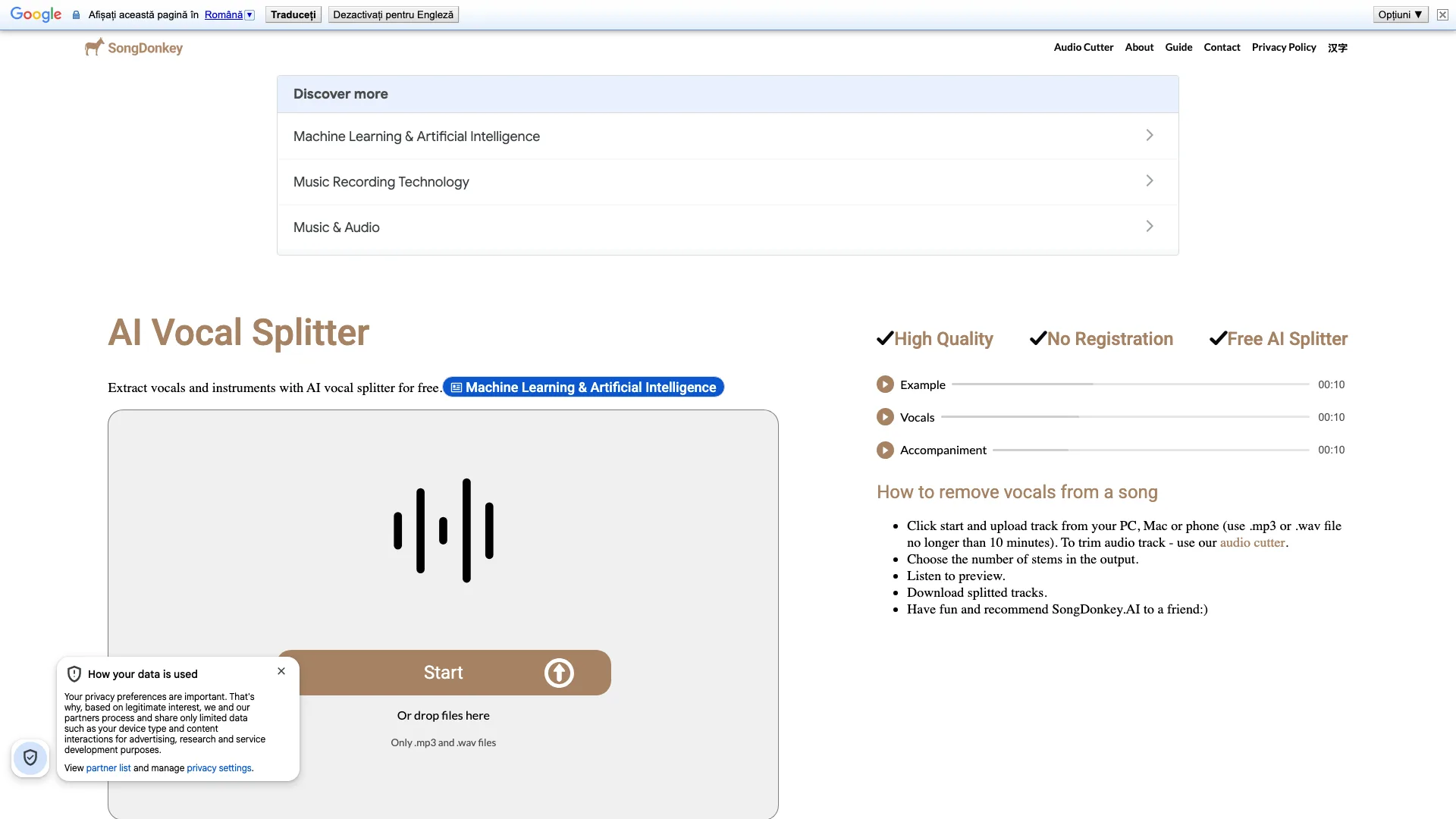Click 'How to remove vocals from a song' heading
The height and width of the screenshot is (819, 1456).
(x=1017, y=492)
